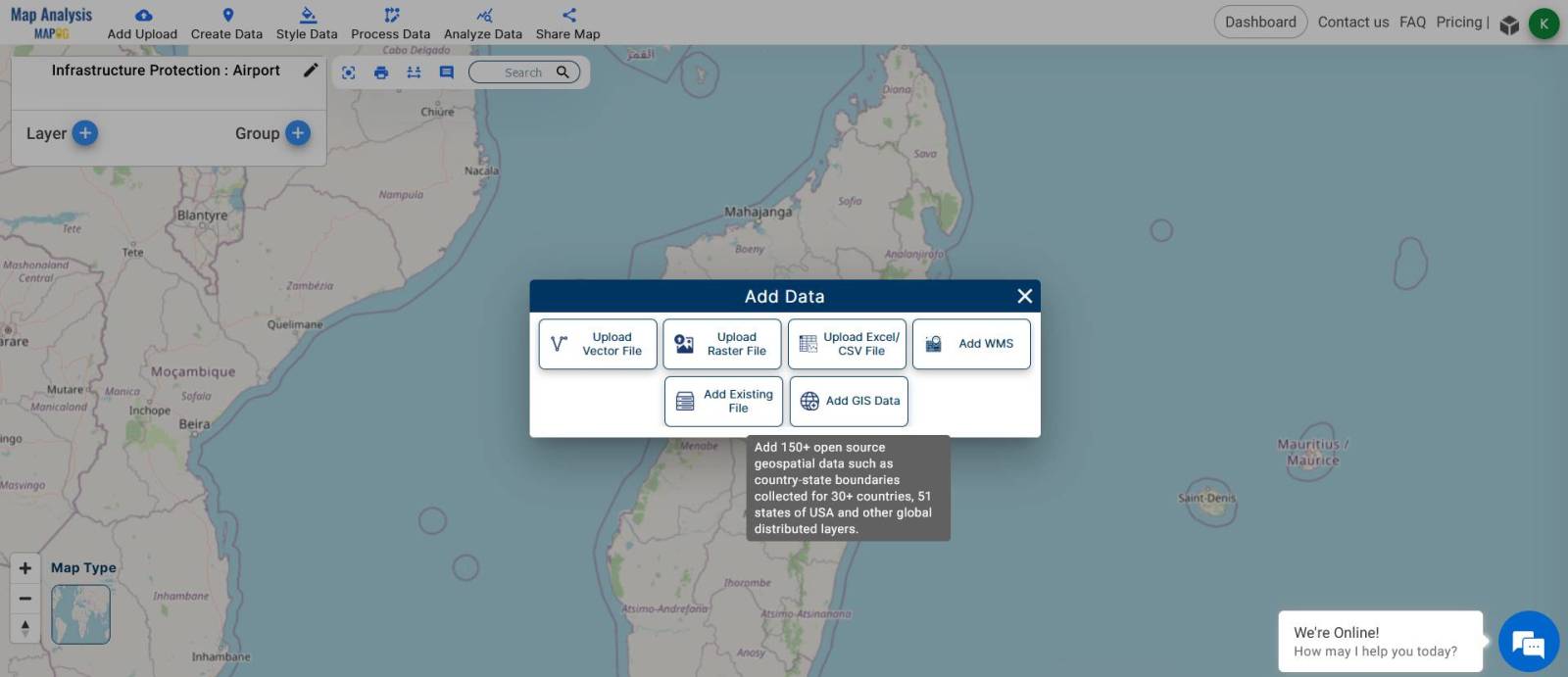Open the Analyze Data menu
This screenshot has height=677, width=1568.
[483, 24]
